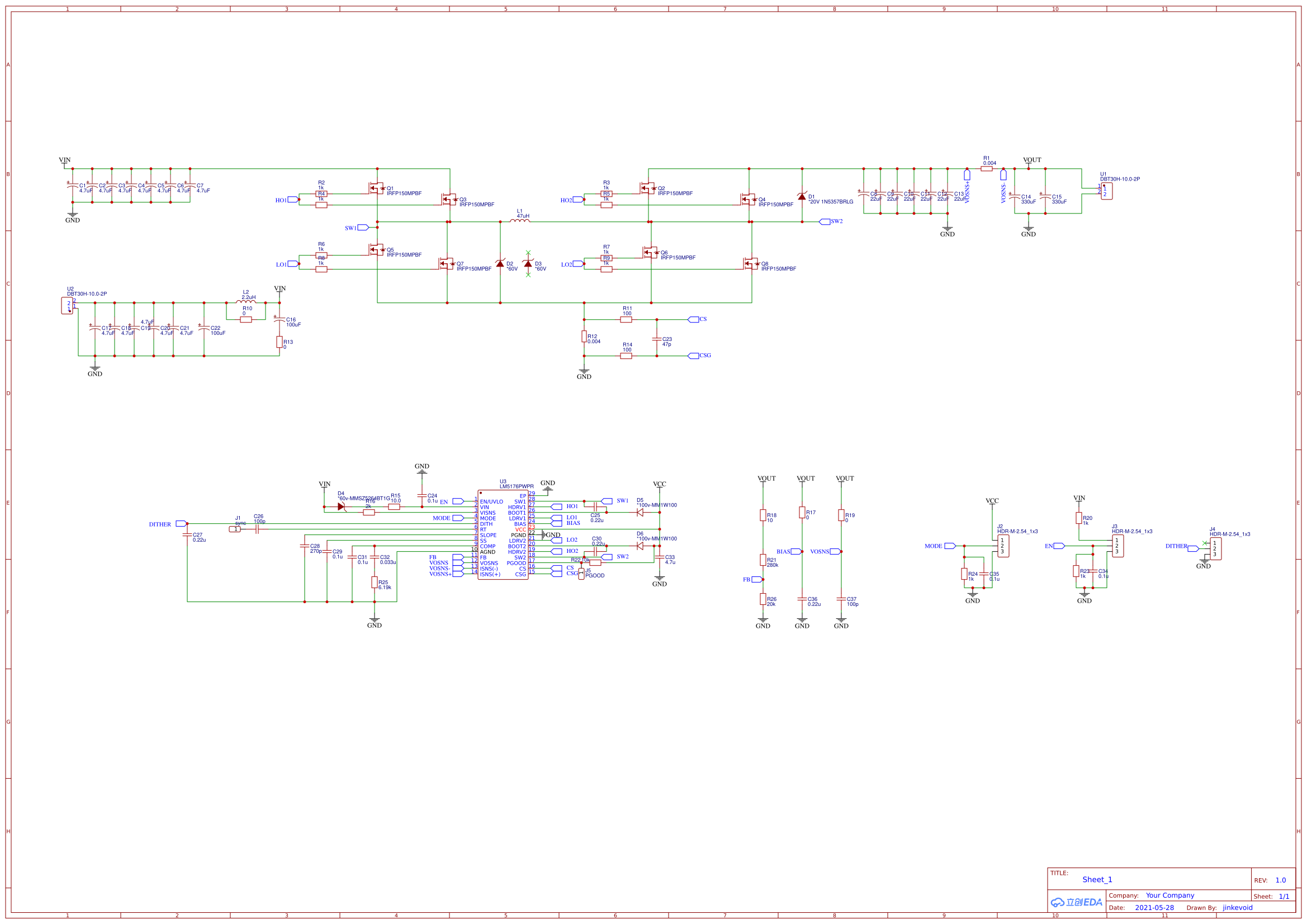Select diode D5 MM1W100 symbol

(640, 513)
